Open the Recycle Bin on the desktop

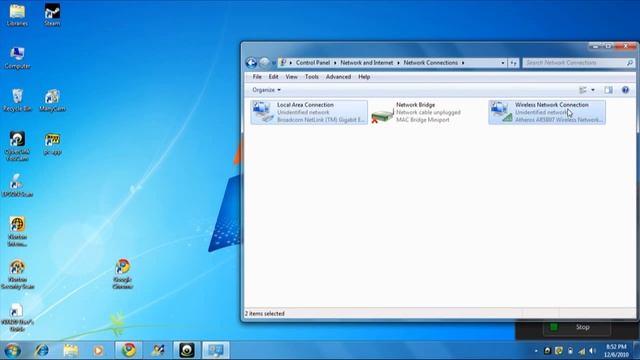pyautogui.click(x=17, y=100)
